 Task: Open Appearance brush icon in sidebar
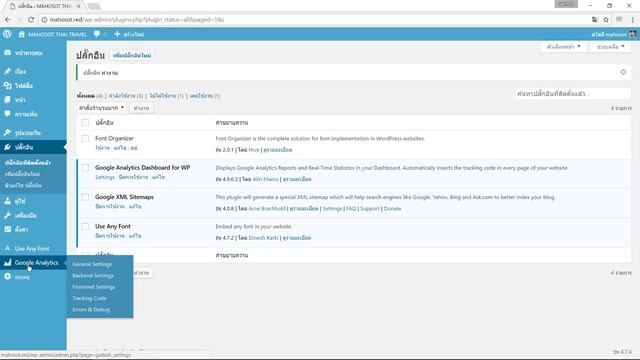pos(7,132)
